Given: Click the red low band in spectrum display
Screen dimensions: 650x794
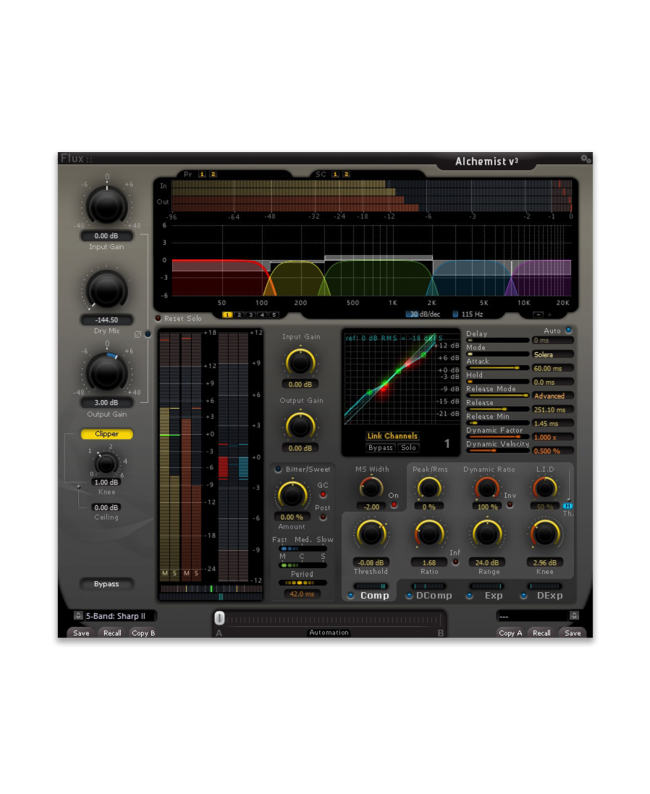Looking at the screenshot, I should pos(218,277).
